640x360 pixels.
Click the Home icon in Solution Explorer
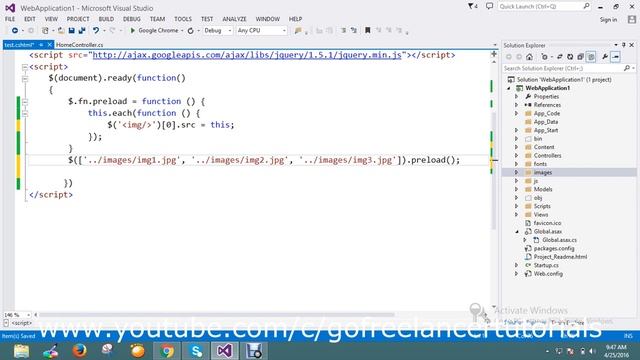click(529, 57)
